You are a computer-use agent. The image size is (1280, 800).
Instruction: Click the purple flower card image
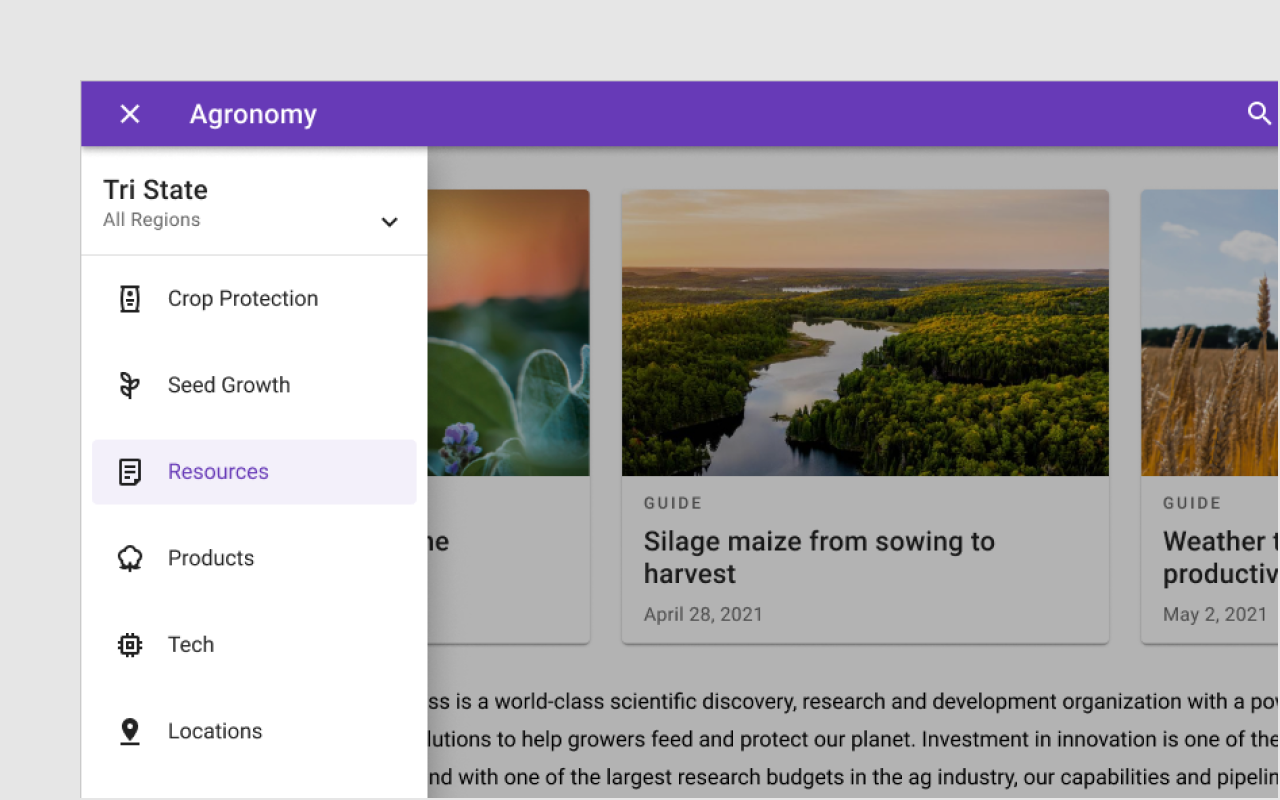point(508,333)
